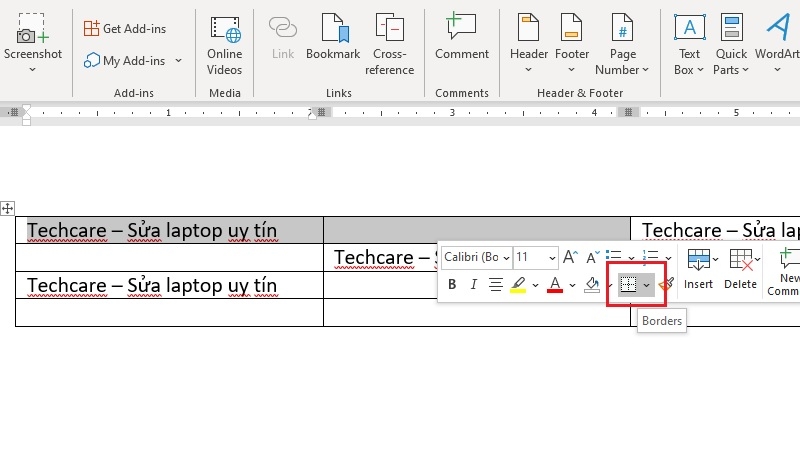Click the third-row Techcare text
The height and width of the screenshot is (450, 800).
pyautogui.click(x=152, y=285)
